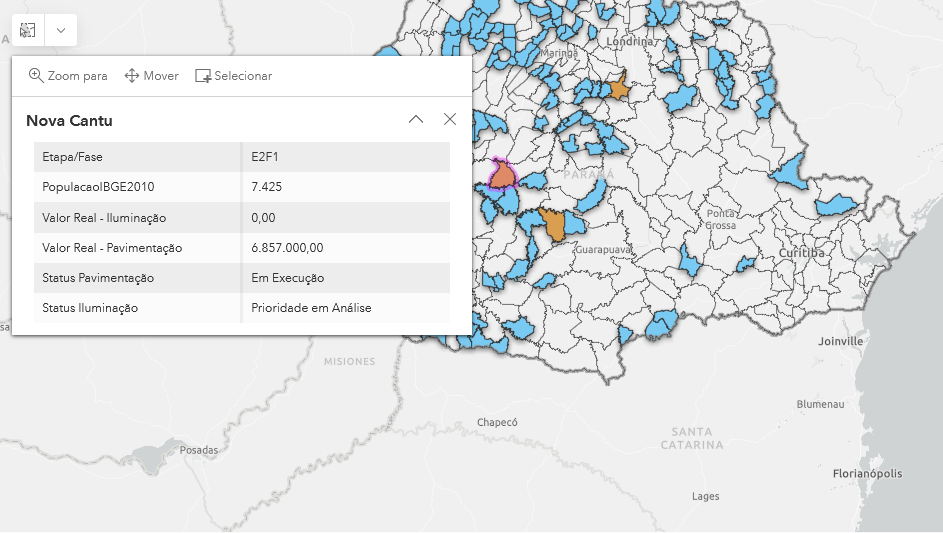Click the Zoom para magnifier action
Screen dimensions: 943x533
coord(68,76)
